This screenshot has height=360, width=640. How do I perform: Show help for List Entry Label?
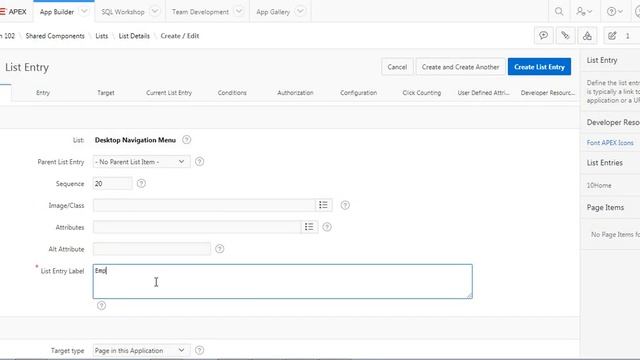pyautogui.click(x=101, y=306)
